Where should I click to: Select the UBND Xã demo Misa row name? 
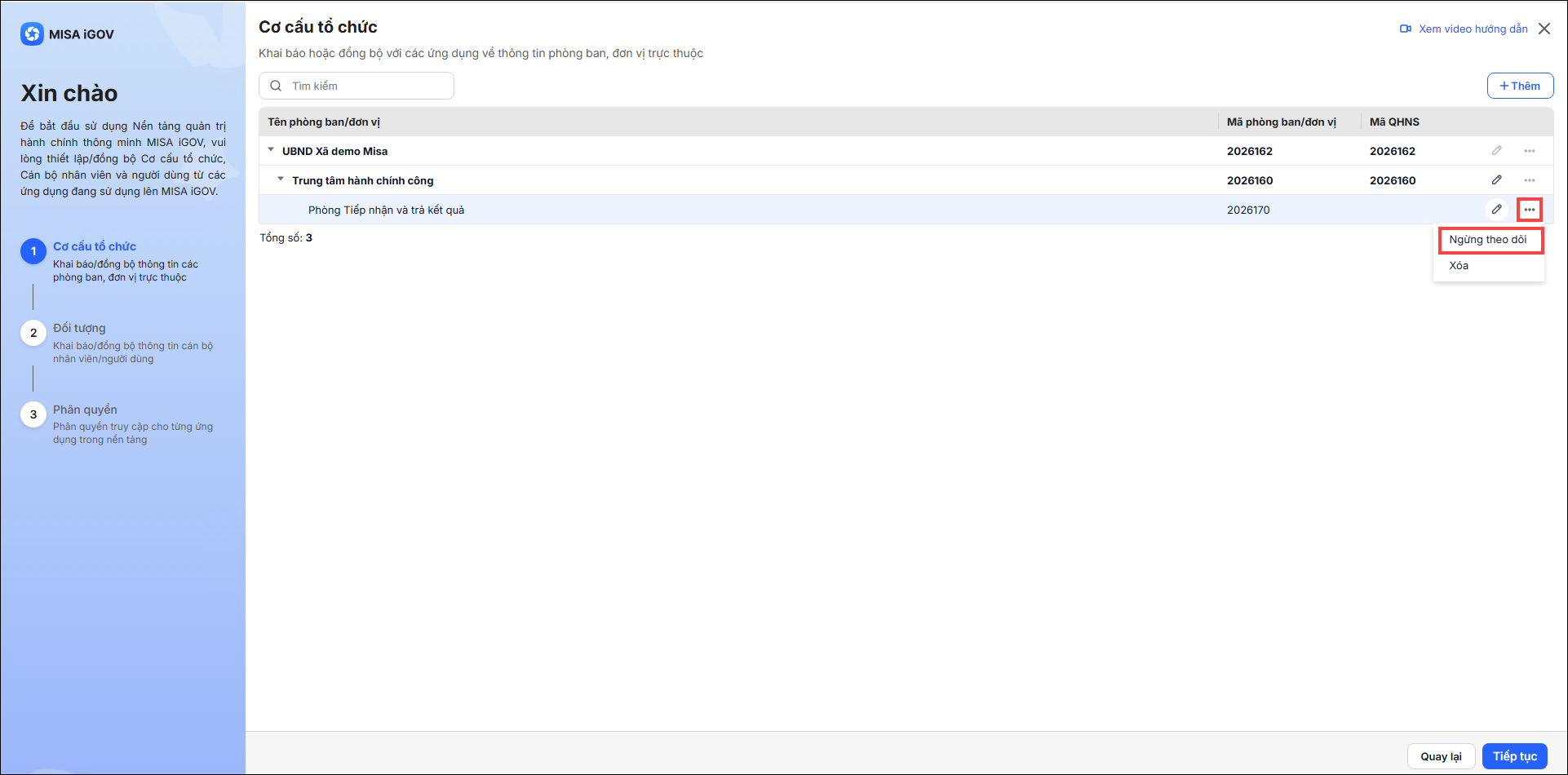tap(334, 151)
